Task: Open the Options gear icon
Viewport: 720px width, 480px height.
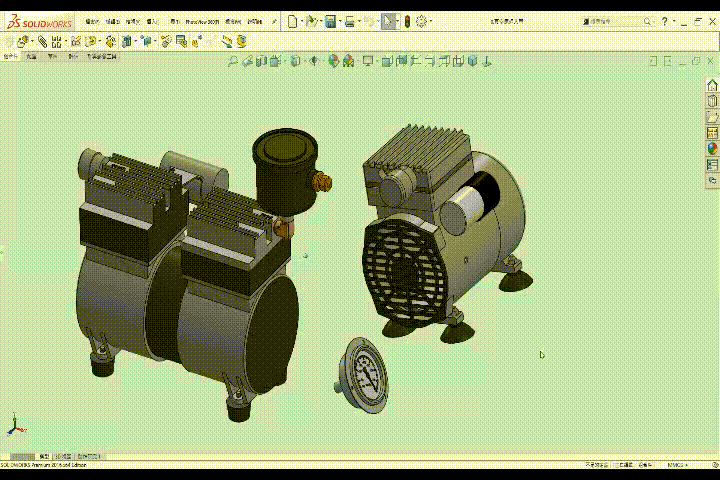Action: click(x=421, y=21)
